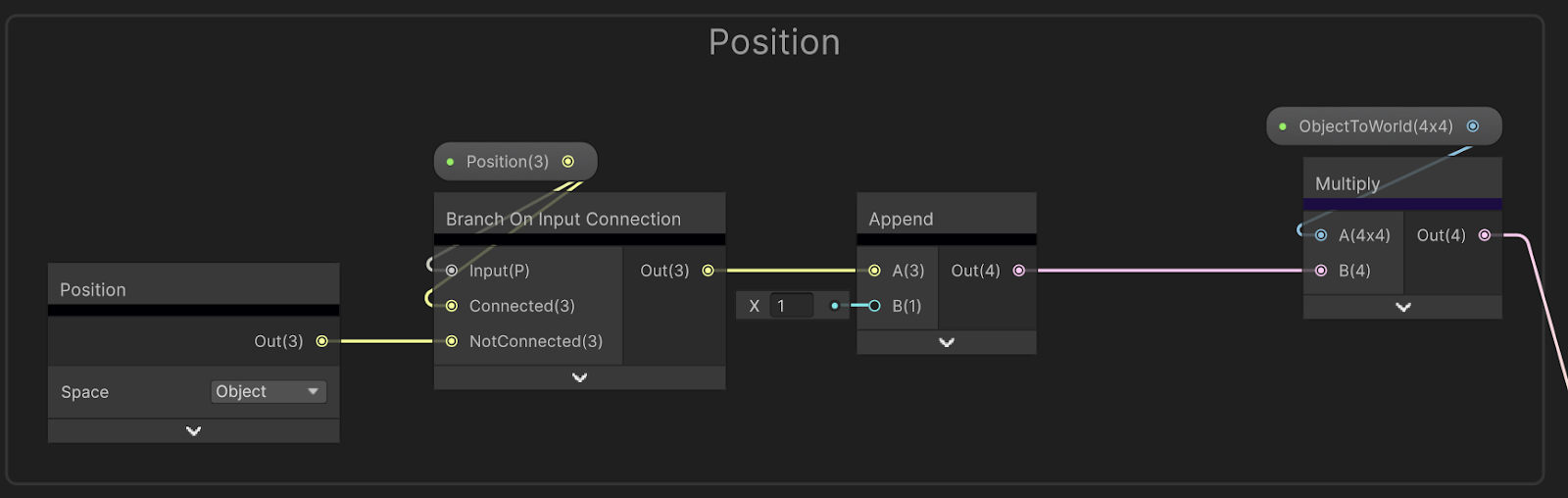Image resolution: width=1568 pixels, height=498 pixels.
Task: Open the Space dropdown set to Object
Action: [269, 392]
